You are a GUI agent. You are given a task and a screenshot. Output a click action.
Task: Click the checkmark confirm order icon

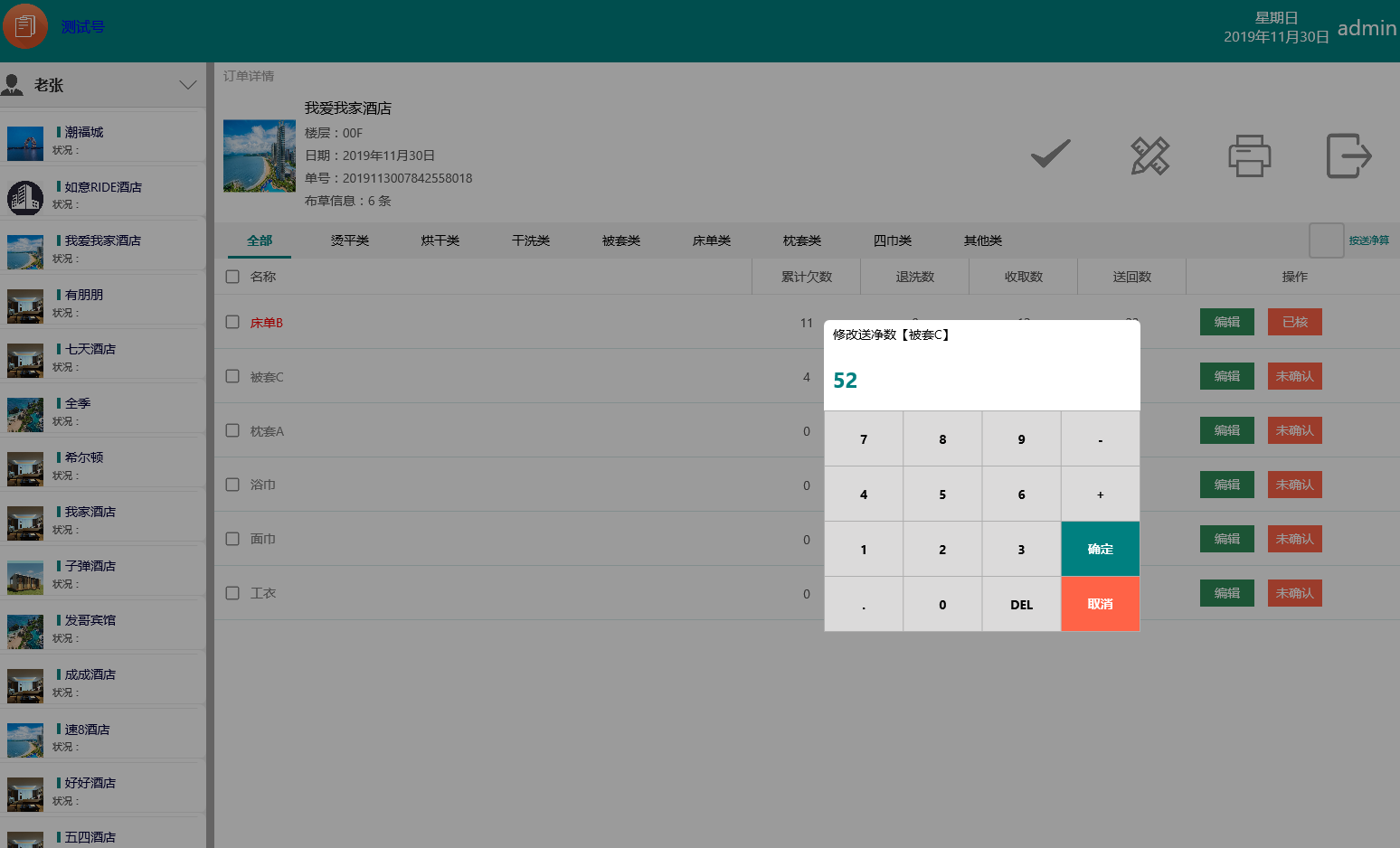tap(1051, 155)
